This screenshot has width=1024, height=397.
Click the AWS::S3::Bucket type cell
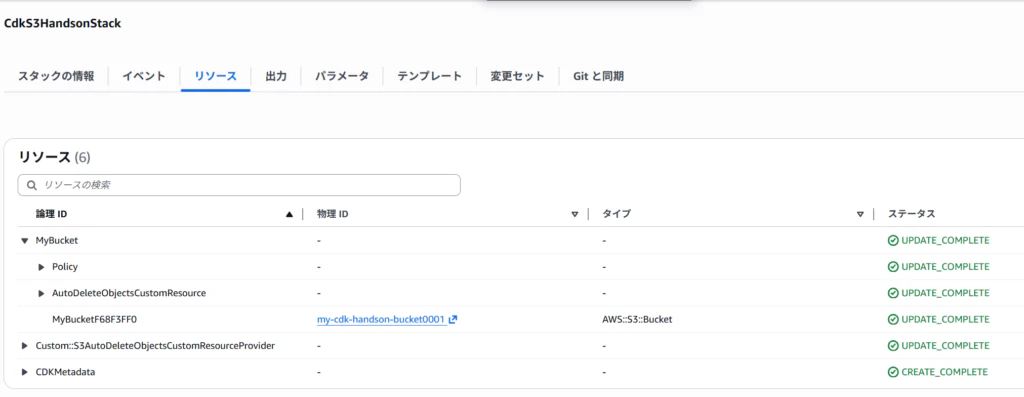(x=637, y=319)
